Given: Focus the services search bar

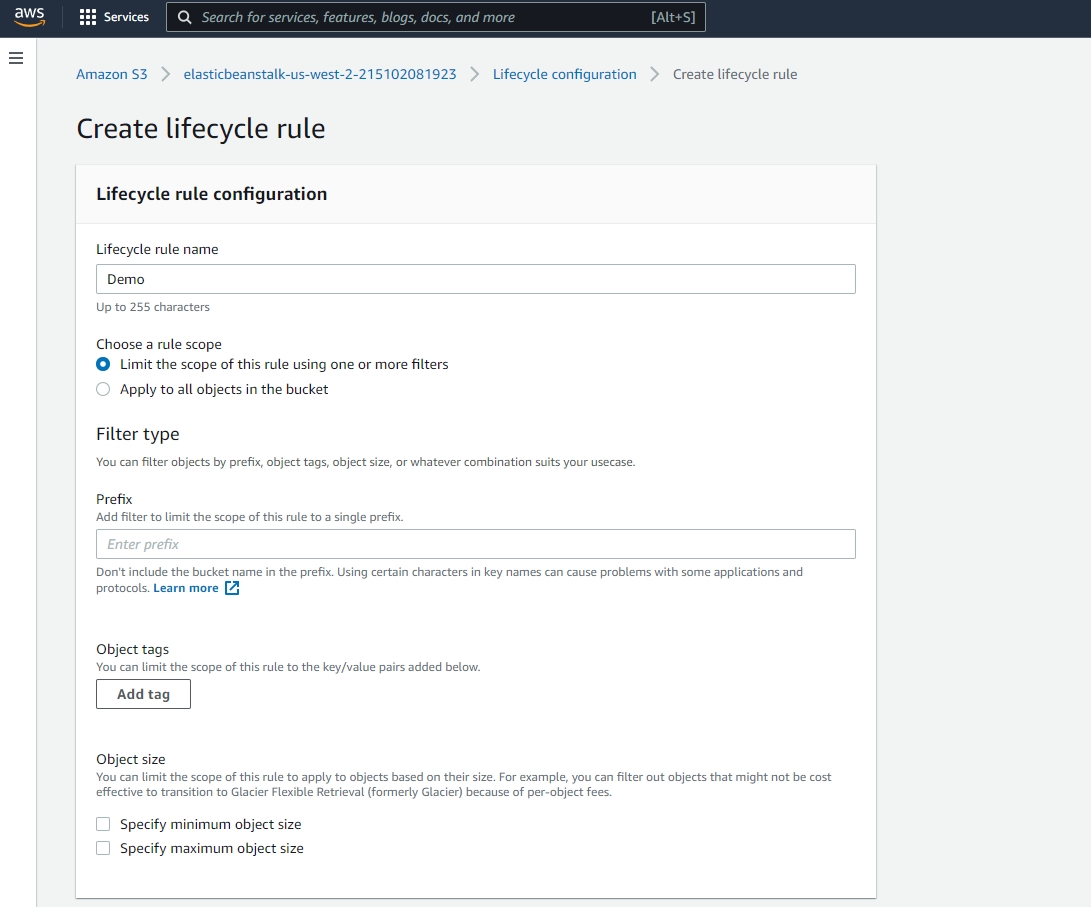Looking at the screenshot, I should (430, 17).
